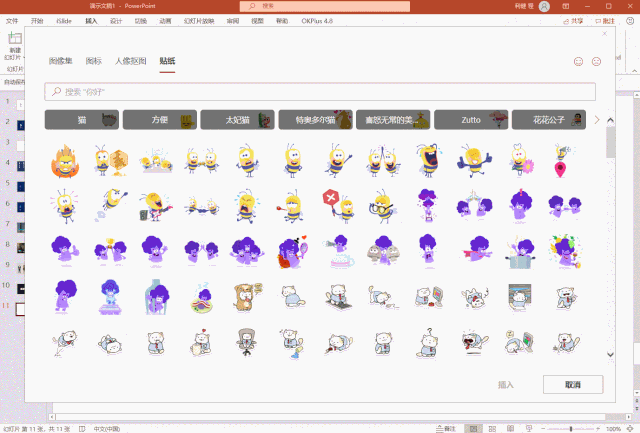Filter stickers by 花花公子 category

tap(549, 120)
